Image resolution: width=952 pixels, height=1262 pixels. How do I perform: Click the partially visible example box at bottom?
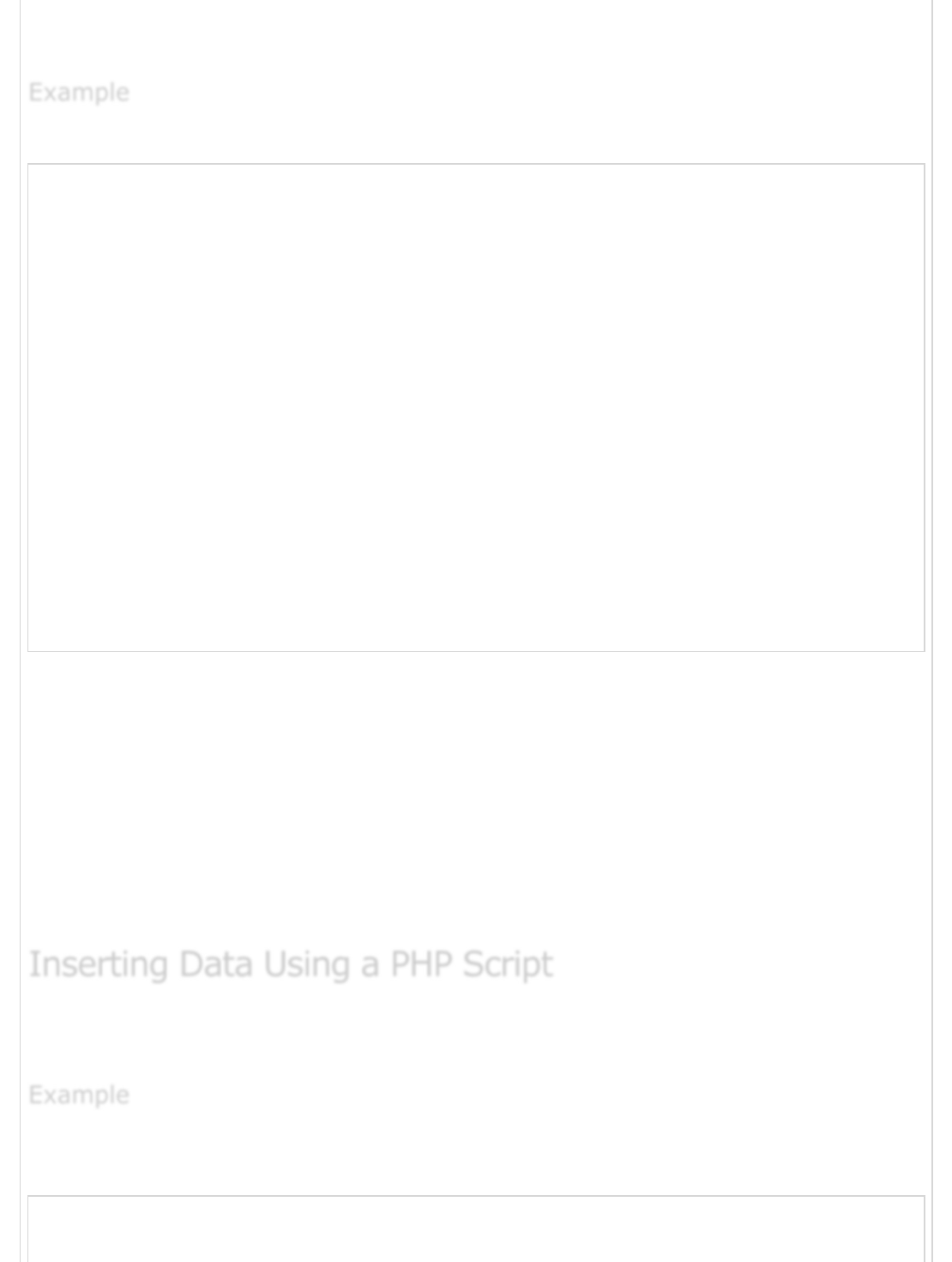(x=476, y=1231)
